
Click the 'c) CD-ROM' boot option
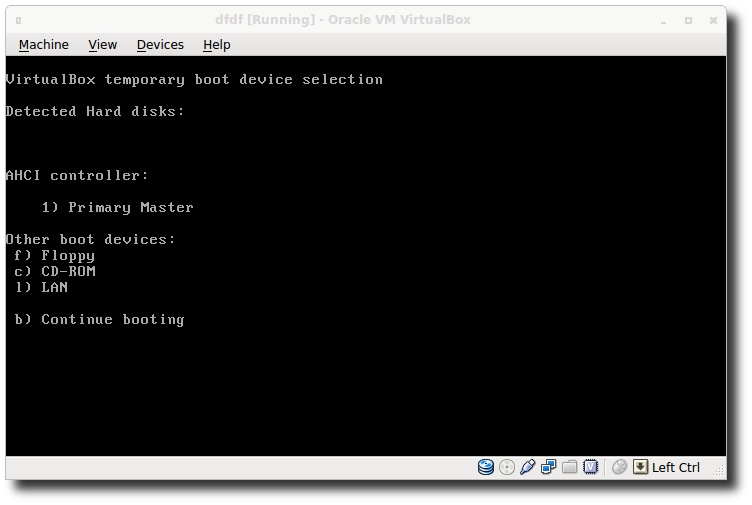tap(55, 271)
